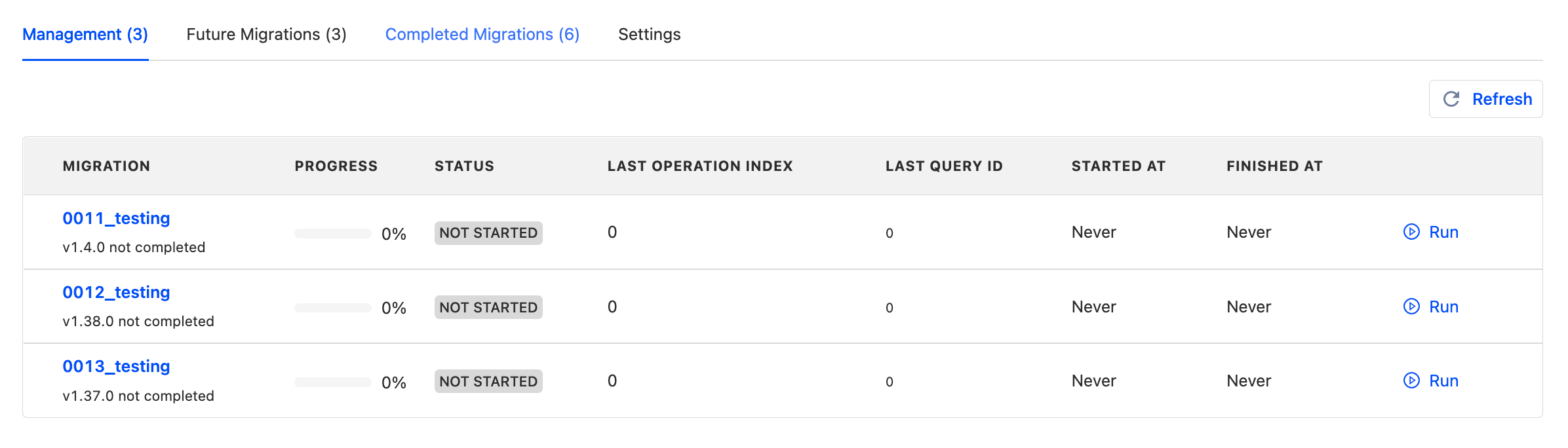Click the STARTED AT column header
The image size is (1568, 448).
(x=1118, y=166)
